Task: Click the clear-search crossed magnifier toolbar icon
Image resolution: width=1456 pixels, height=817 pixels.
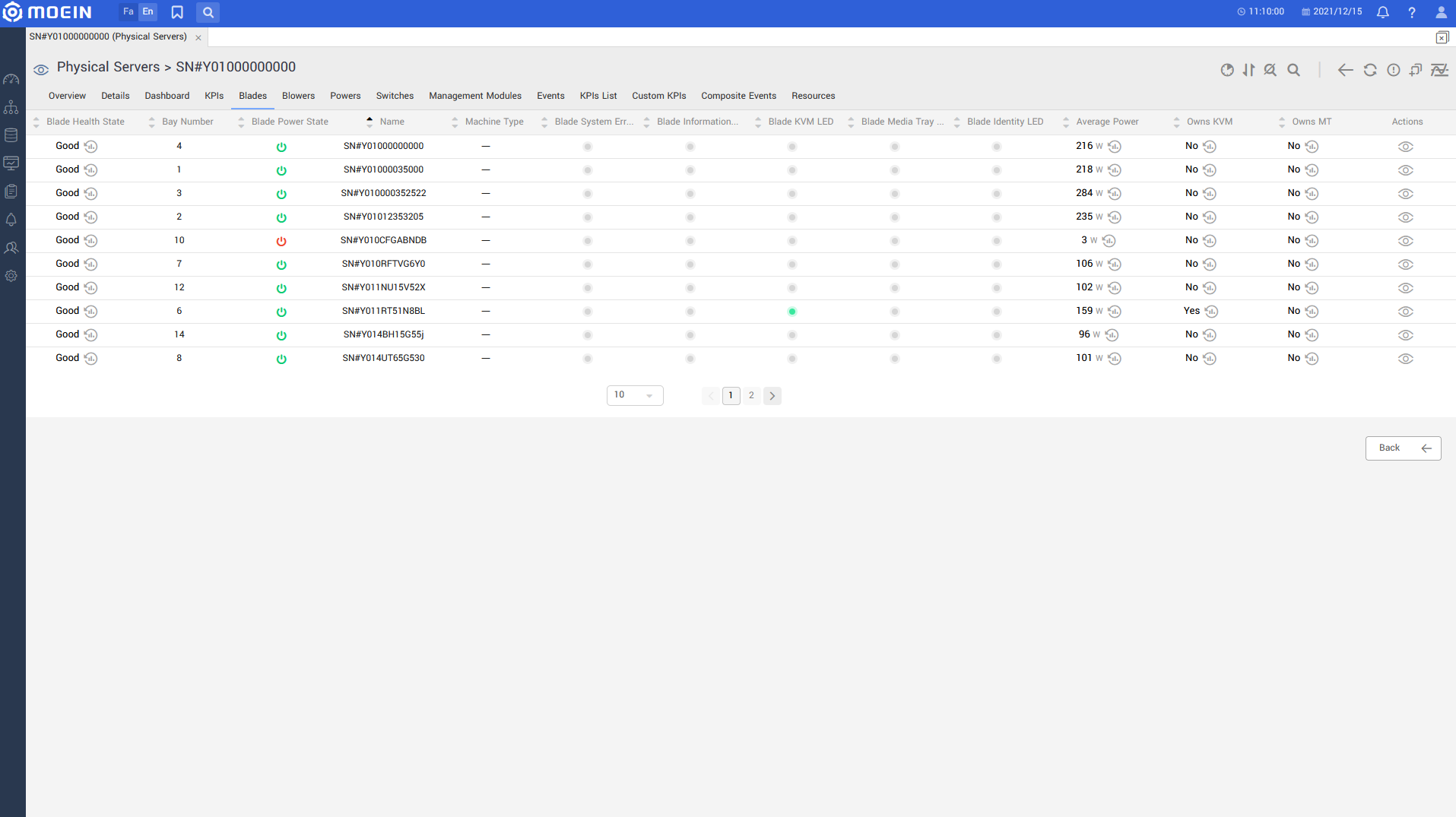Action: point(1270,70)
